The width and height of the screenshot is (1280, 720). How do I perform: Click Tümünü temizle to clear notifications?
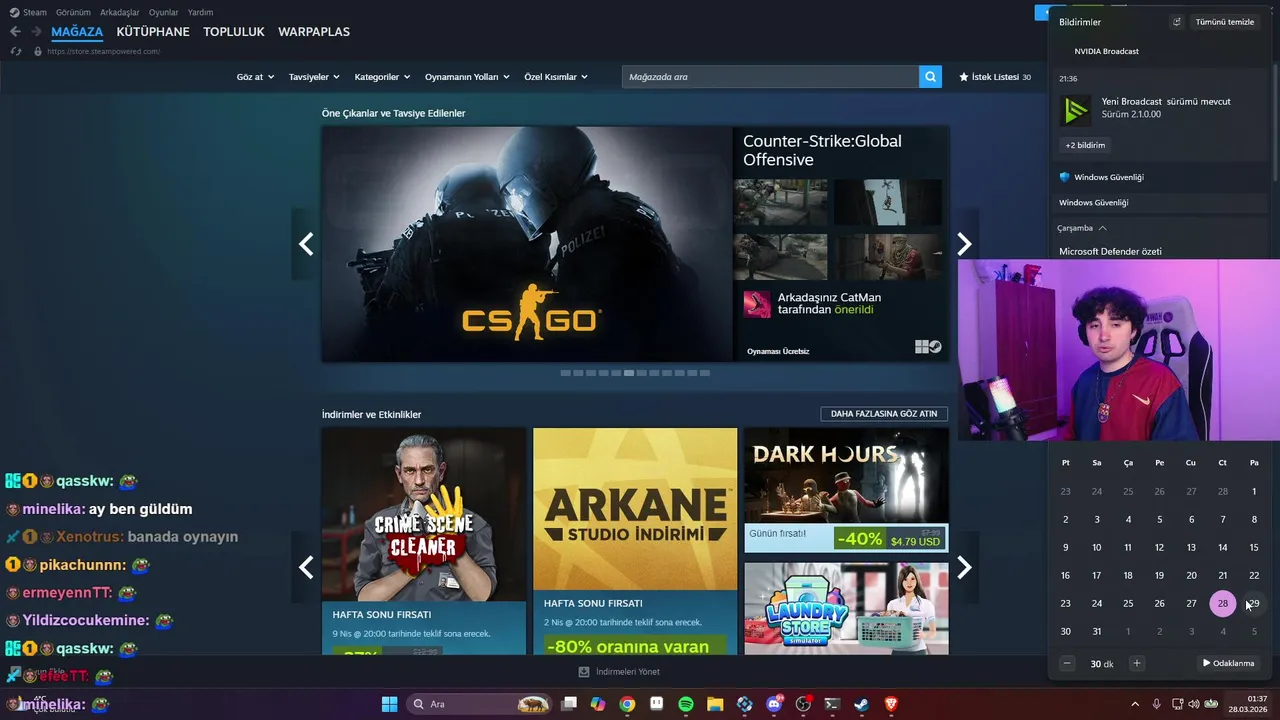[1225, 22]
